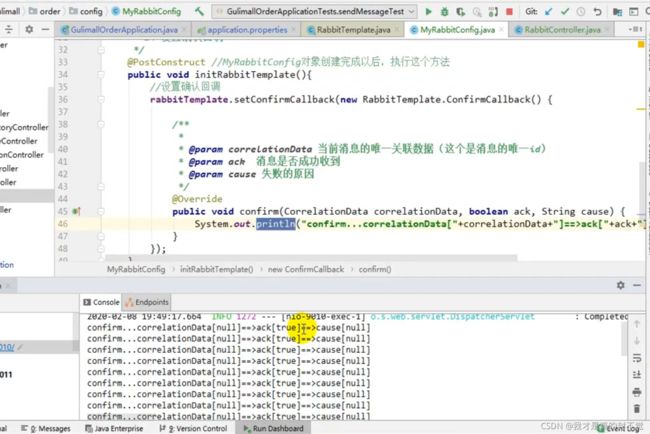Close the MyRabbitConfig.java tab

(502, 30)
